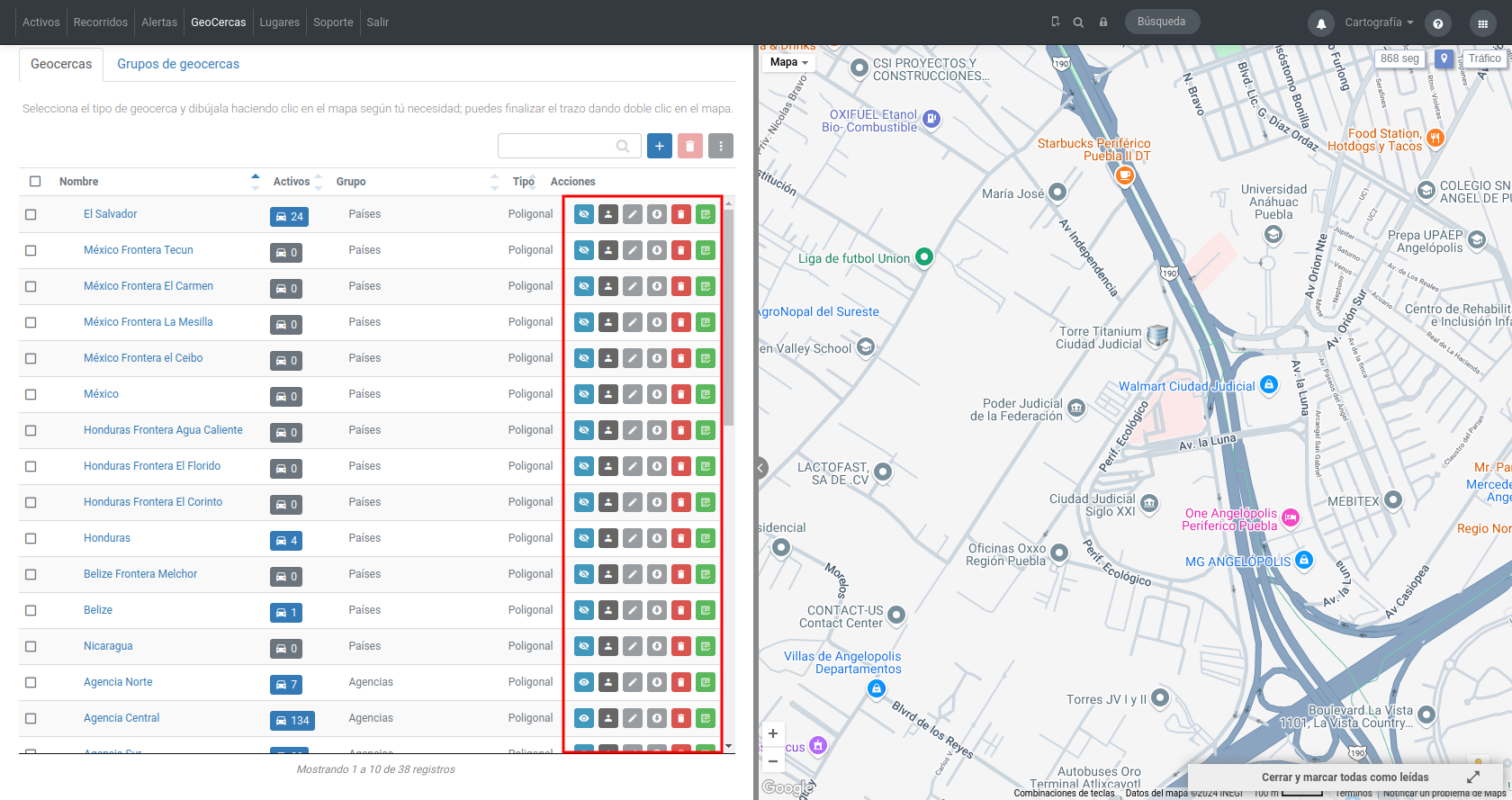This screenshot has height=800, width=1512.
Task: Click the Búsqueda button
Action: (1162, 22)
